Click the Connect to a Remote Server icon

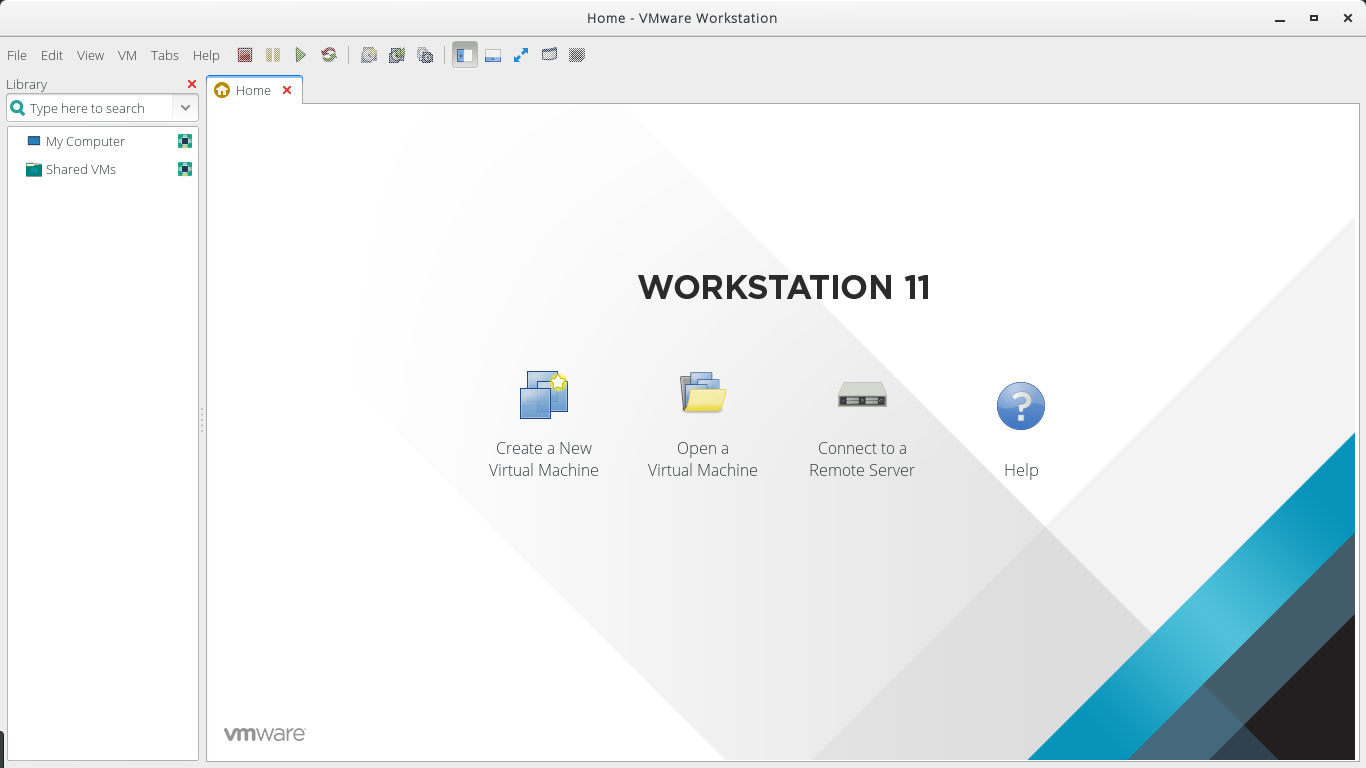point(862,395)
